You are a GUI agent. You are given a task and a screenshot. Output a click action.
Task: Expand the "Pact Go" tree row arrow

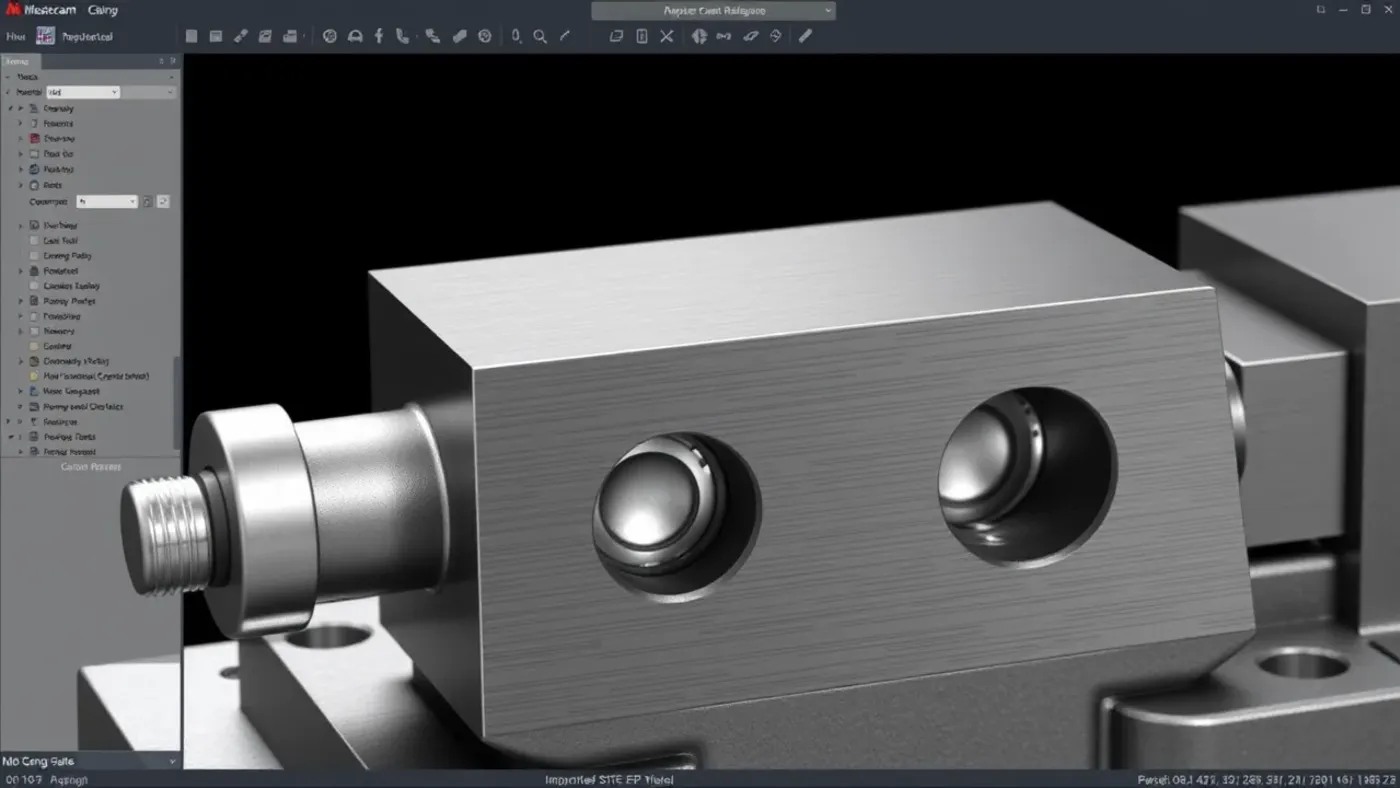click(20, 154)
